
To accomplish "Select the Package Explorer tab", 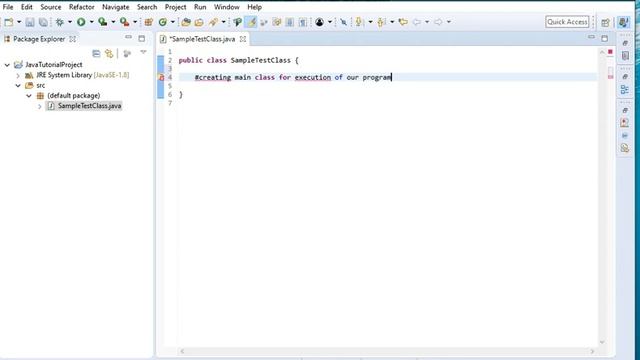I will (x=39, y=39).
